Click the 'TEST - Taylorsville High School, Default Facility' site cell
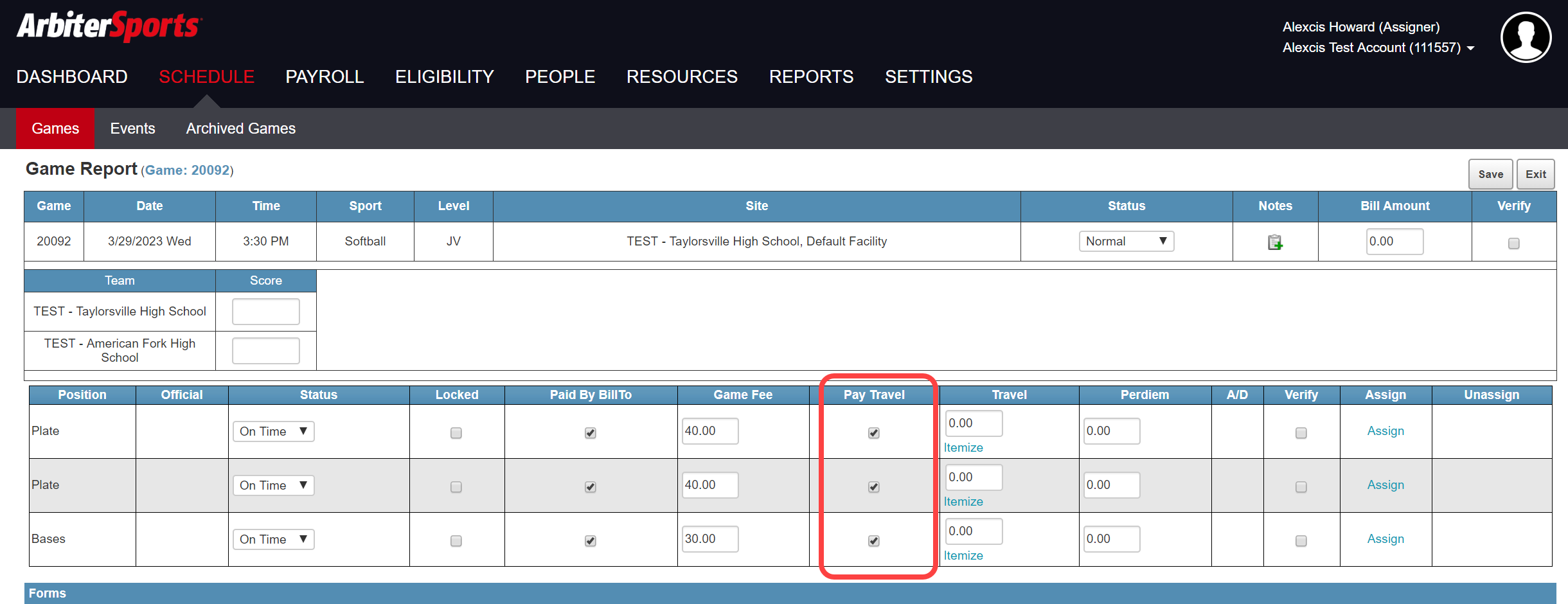Image resolution: width=1568 pixels, height=604 pixels. (x=756, y=241)
